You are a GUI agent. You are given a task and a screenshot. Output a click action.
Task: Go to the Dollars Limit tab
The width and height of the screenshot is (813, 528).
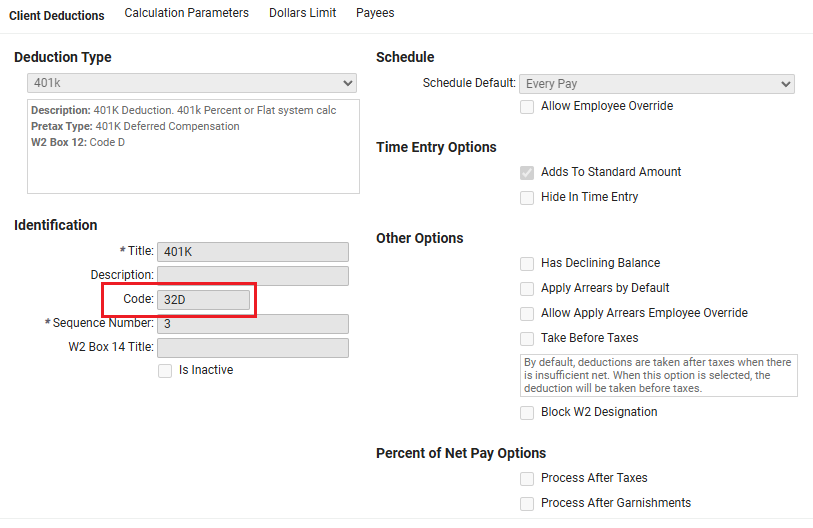coord(302,13)
